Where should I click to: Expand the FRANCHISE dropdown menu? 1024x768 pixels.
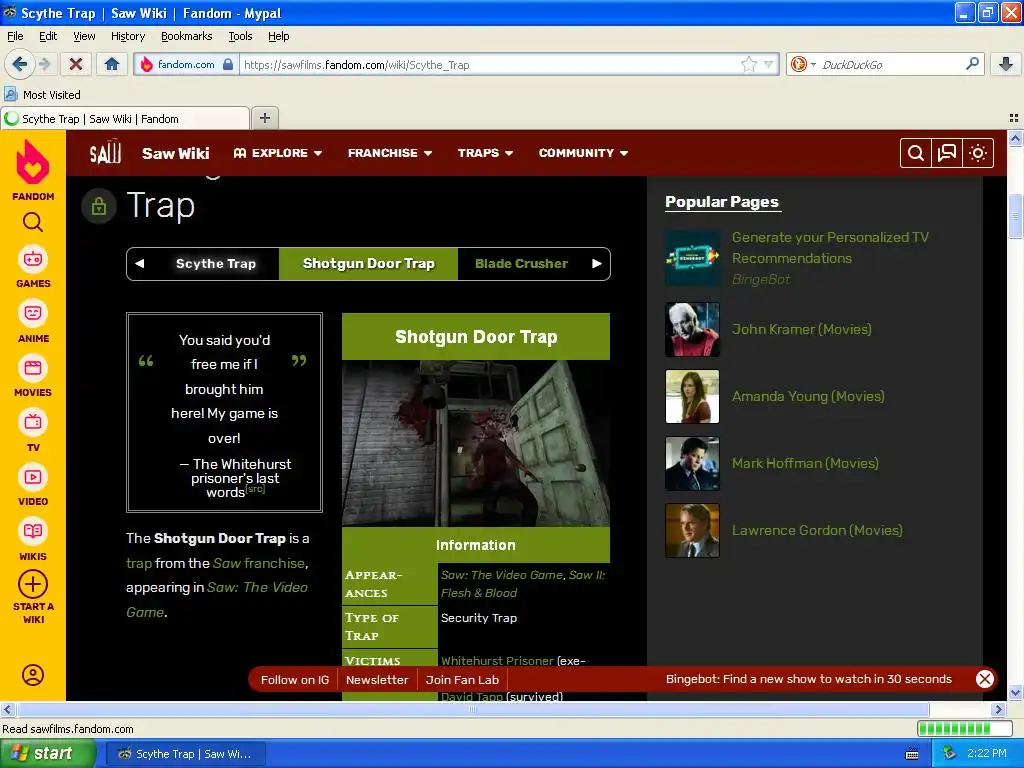click(390, 153)
